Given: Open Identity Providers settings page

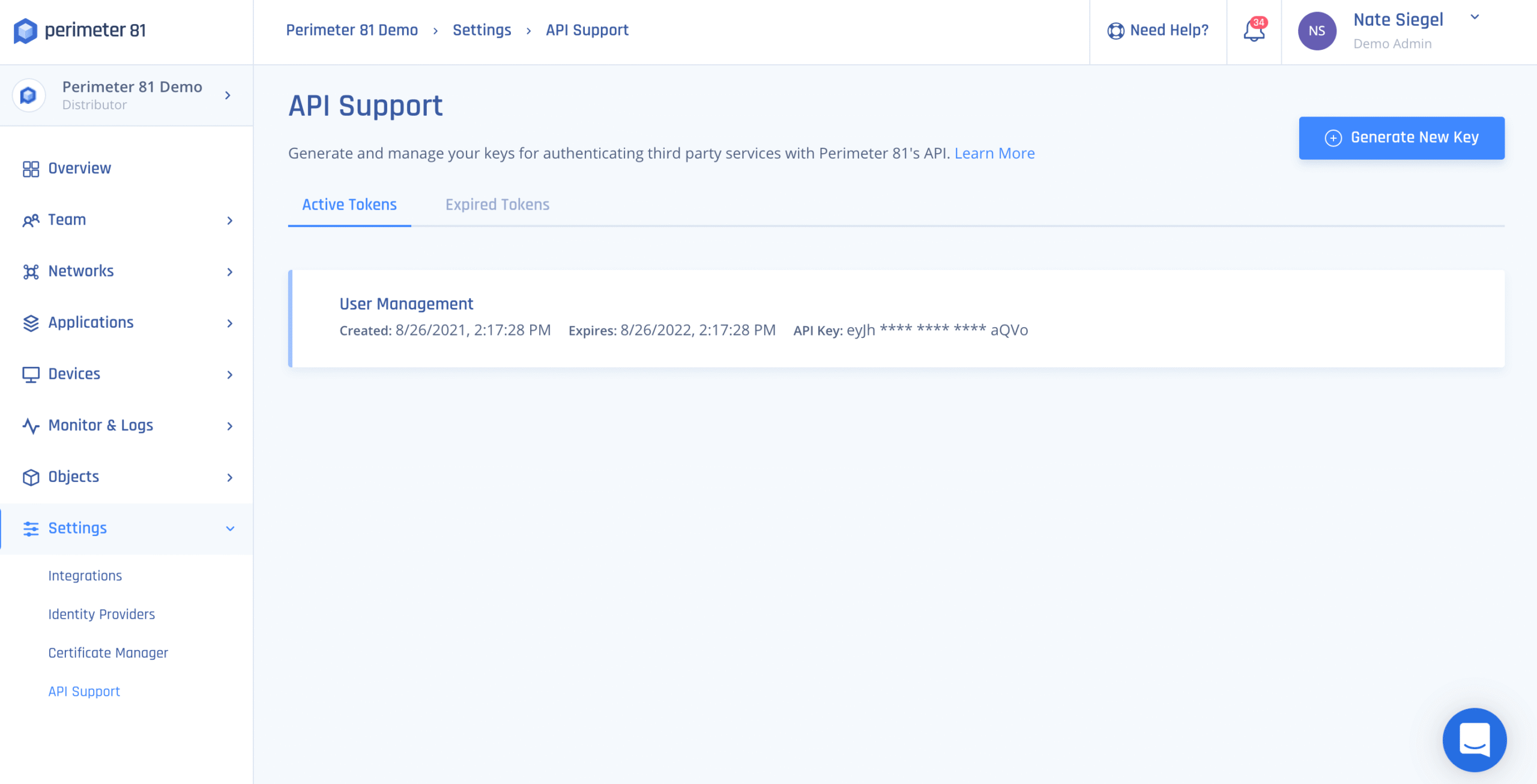Looking at the screenshot, I should 101,614.
